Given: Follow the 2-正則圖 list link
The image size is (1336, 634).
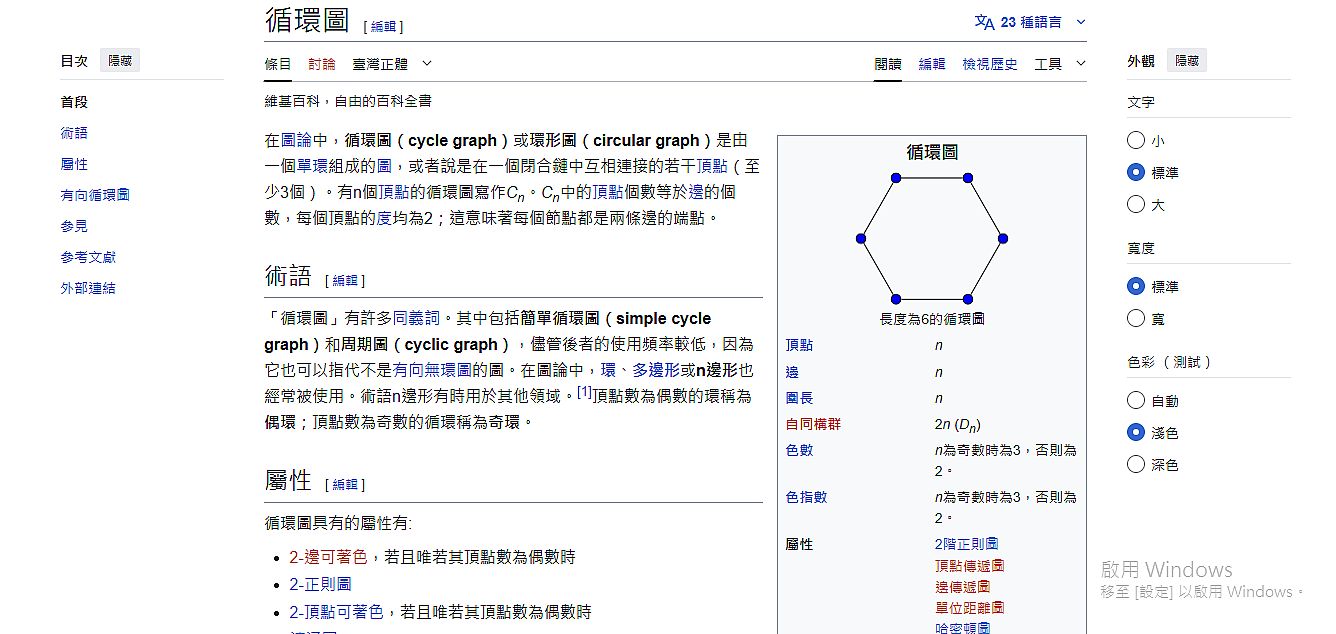Looking at the screenshot, I should pyautogui.click(x=320, y=584).
